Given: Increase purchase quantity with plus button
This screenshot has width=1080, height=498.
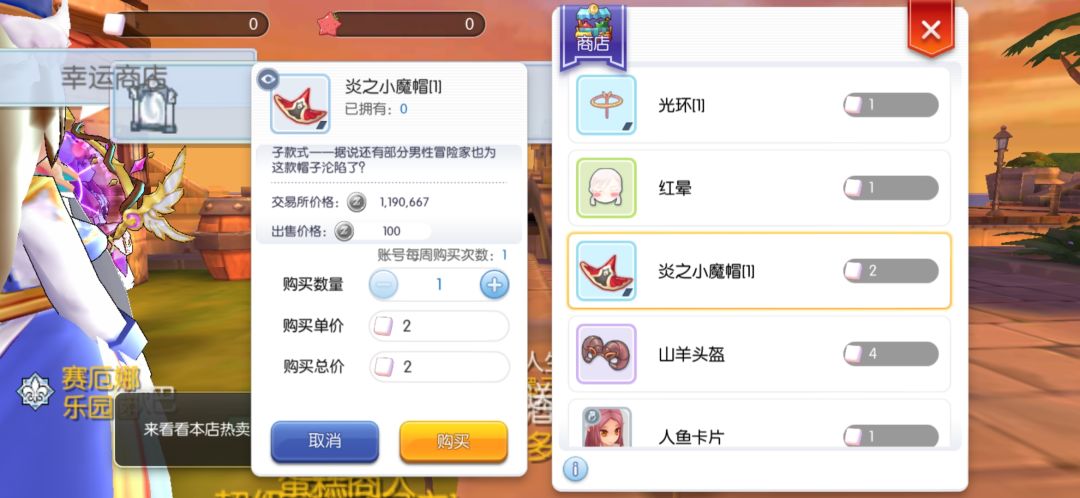Looking at the screenshot, I should [x=495, y=284].
